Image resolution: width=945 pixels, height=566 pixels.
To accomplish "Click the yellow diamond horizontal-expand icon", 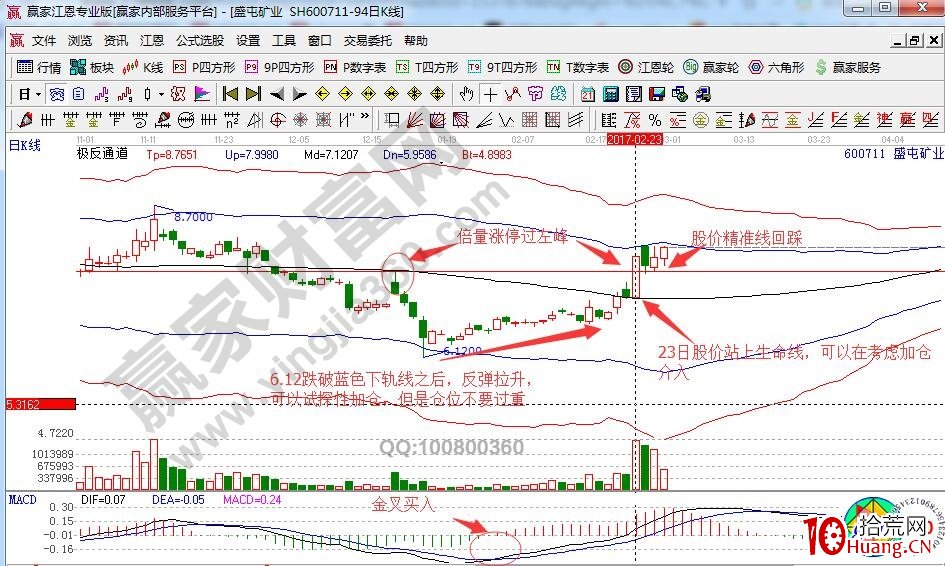I will pyautogui.click(x=368, y=94).
